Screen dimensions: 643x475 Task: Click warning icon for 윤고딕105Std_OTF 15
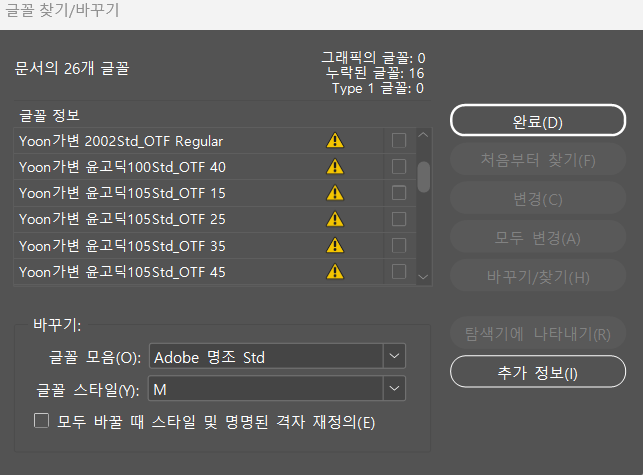335,193
